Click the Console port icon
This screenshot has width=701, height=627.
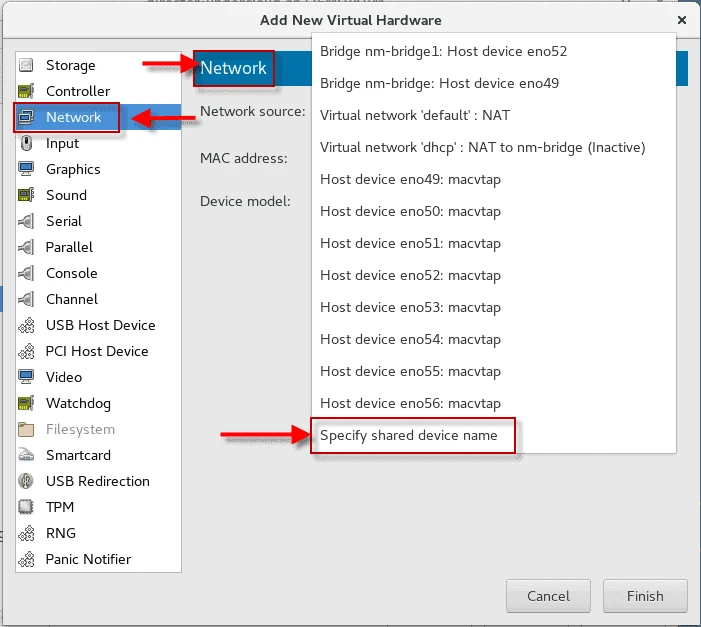click(x=26, y=273)
